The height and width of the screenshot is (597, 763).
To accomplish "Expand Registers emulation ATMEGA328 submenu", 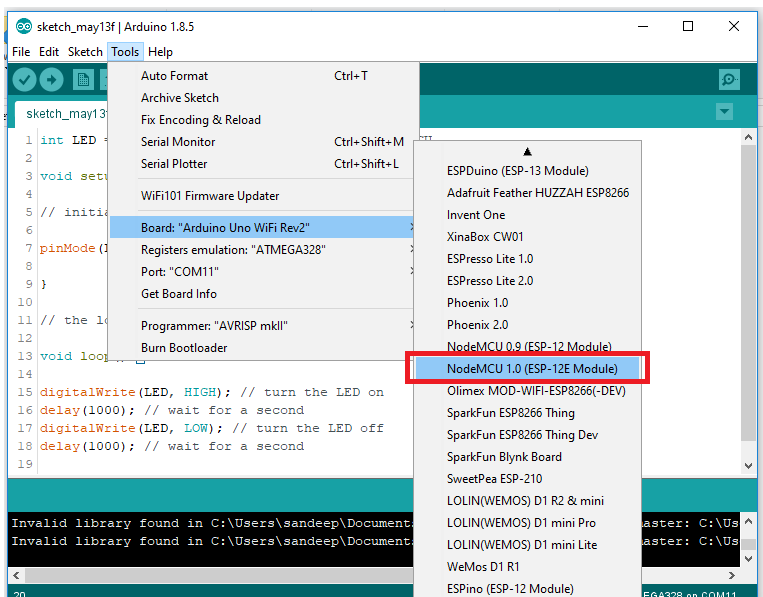I will (262, 250).
